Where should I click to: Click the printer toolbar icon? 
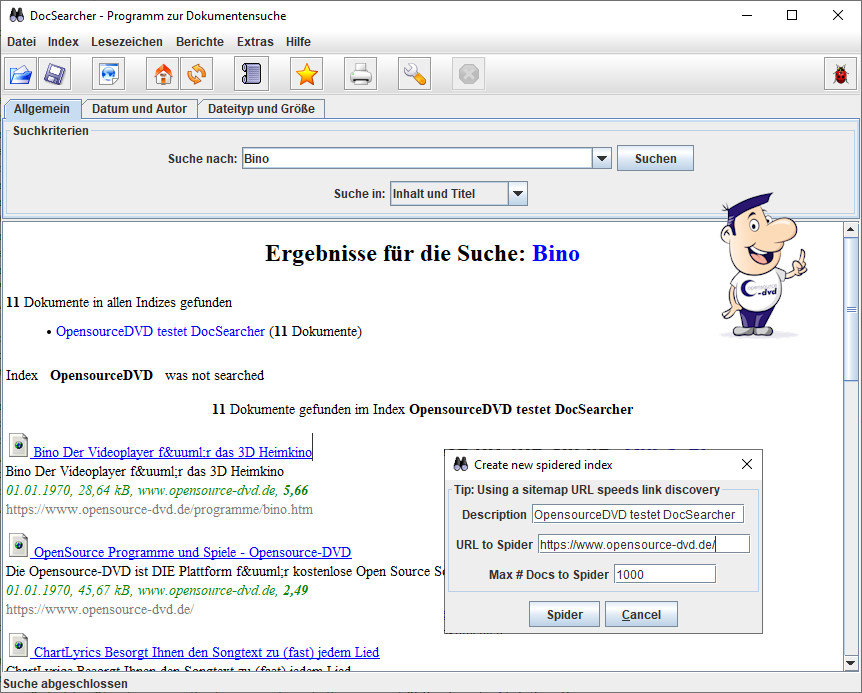(361, 74)
